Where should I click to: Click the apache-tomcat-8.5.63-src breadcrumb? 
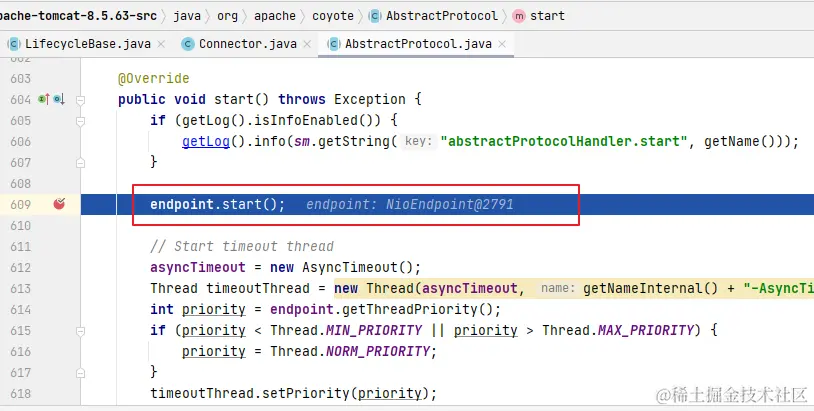point(78,16)
